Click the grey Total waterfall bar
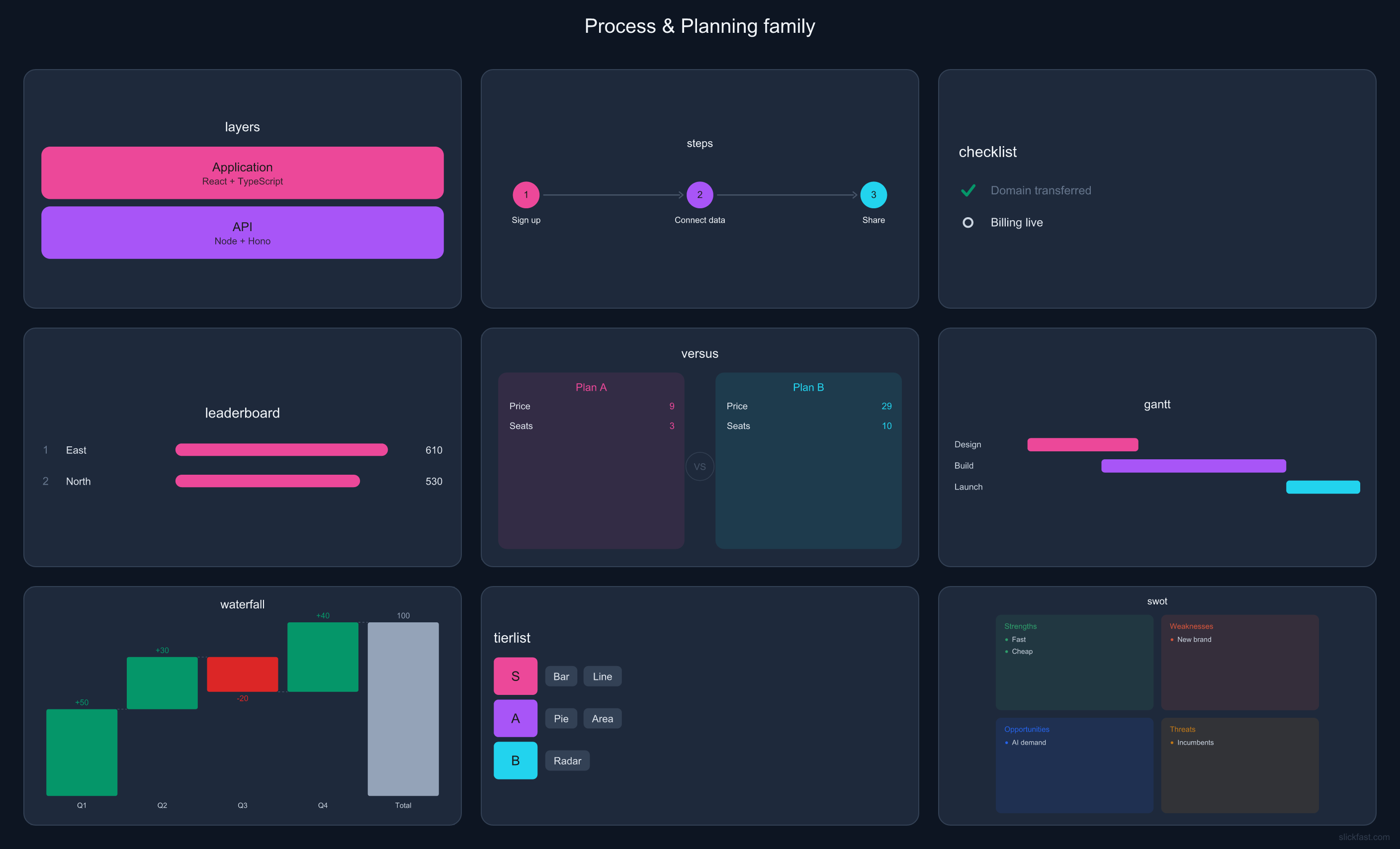The image size is (1400, 849). tap(403, 709)
